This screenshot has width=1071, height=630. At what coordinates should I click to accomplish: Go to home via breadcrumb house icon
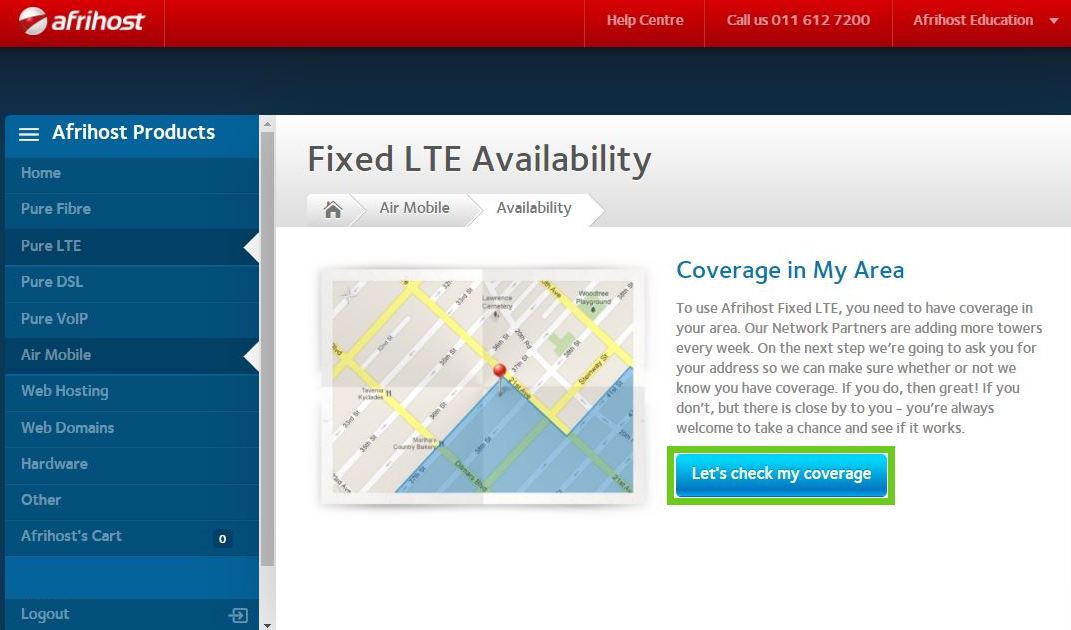[333, 209]
